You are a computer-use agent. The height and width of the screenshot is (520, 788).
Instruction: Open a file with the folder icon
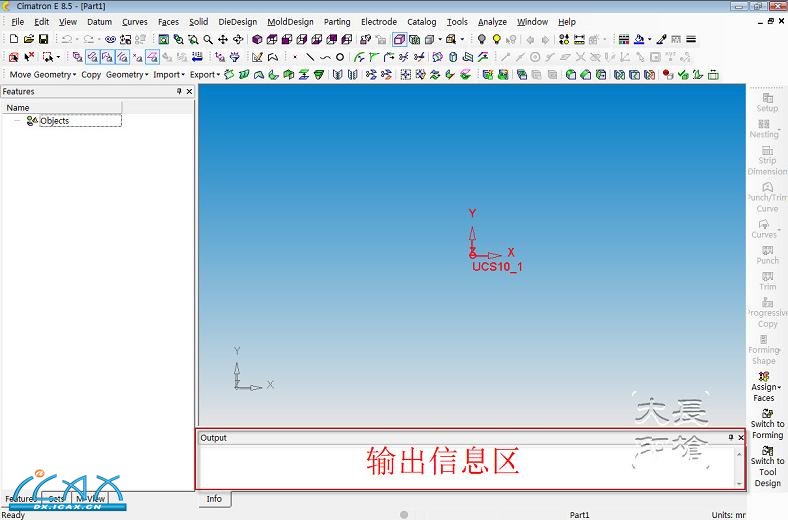pyautogui.click(x=29, y=39)
